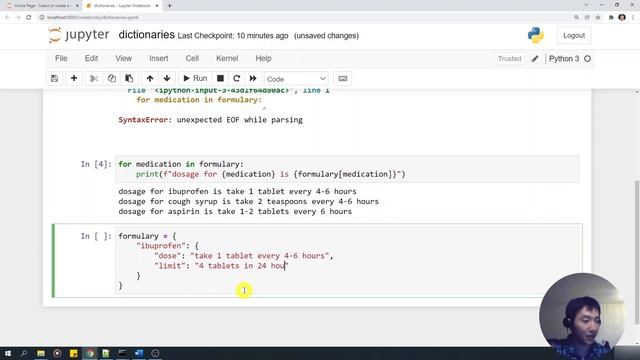Click Last Checkpoint status text
Image resolution: width=640 pixels, height=360 pixels.
[x=233, y=36]
